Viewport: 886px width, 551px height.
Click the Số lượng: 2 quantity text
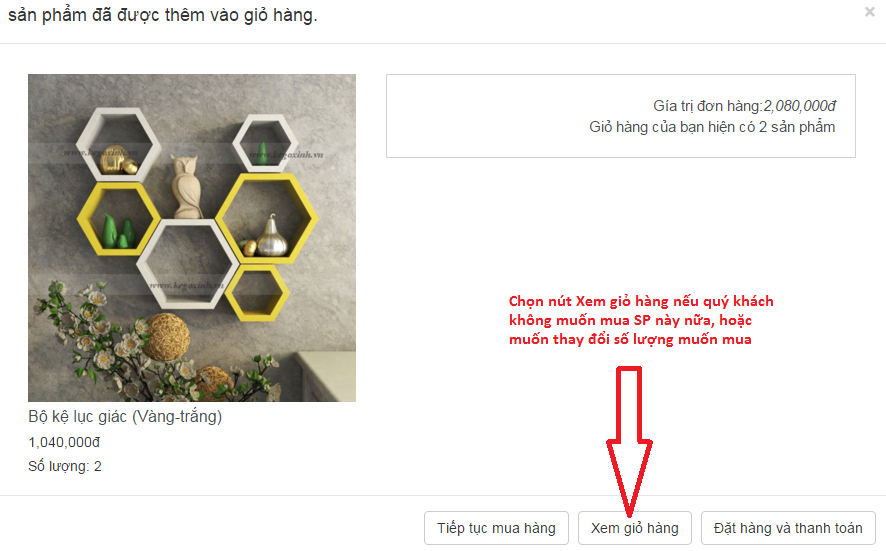click(65, 466)
